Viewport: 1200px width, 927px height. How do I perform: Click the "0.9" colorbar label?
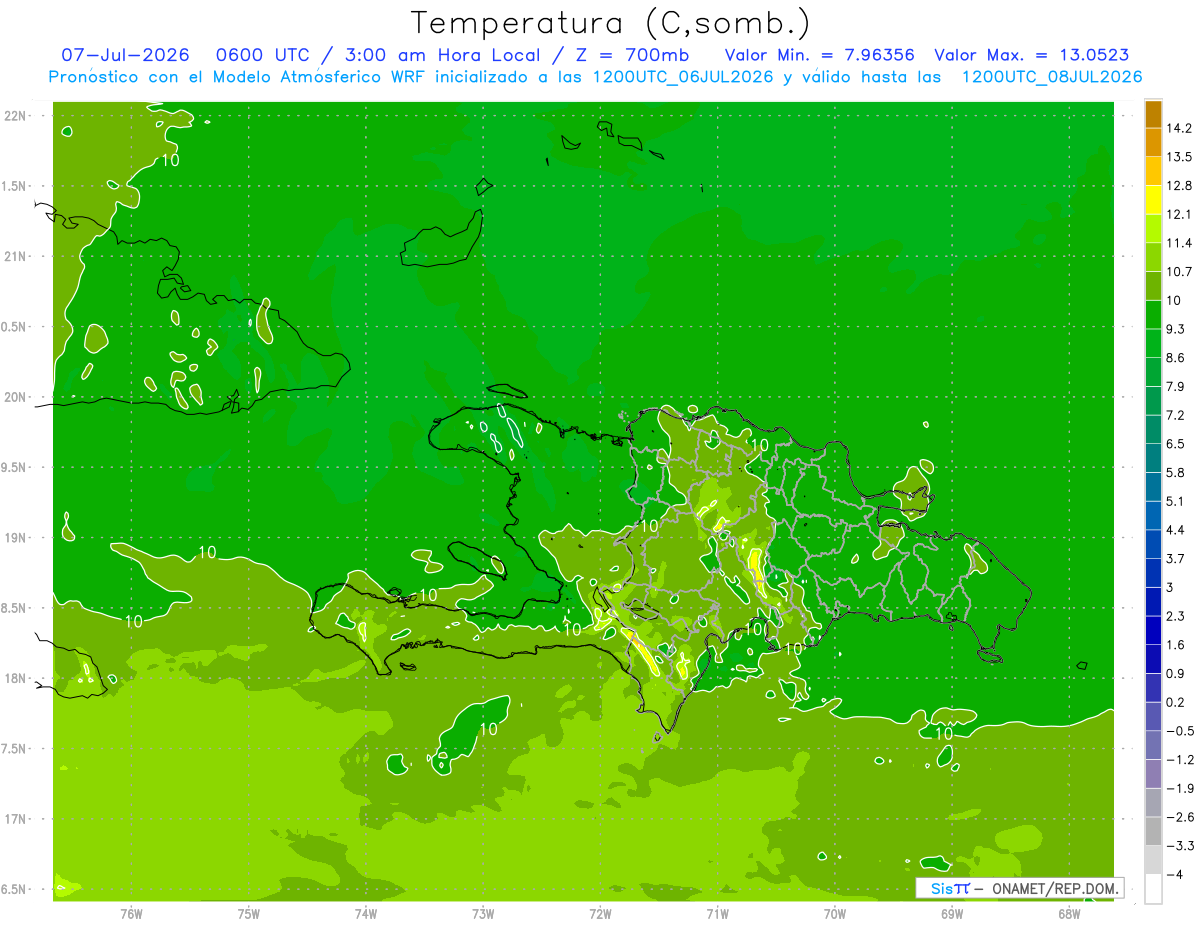click(1175, 673)
